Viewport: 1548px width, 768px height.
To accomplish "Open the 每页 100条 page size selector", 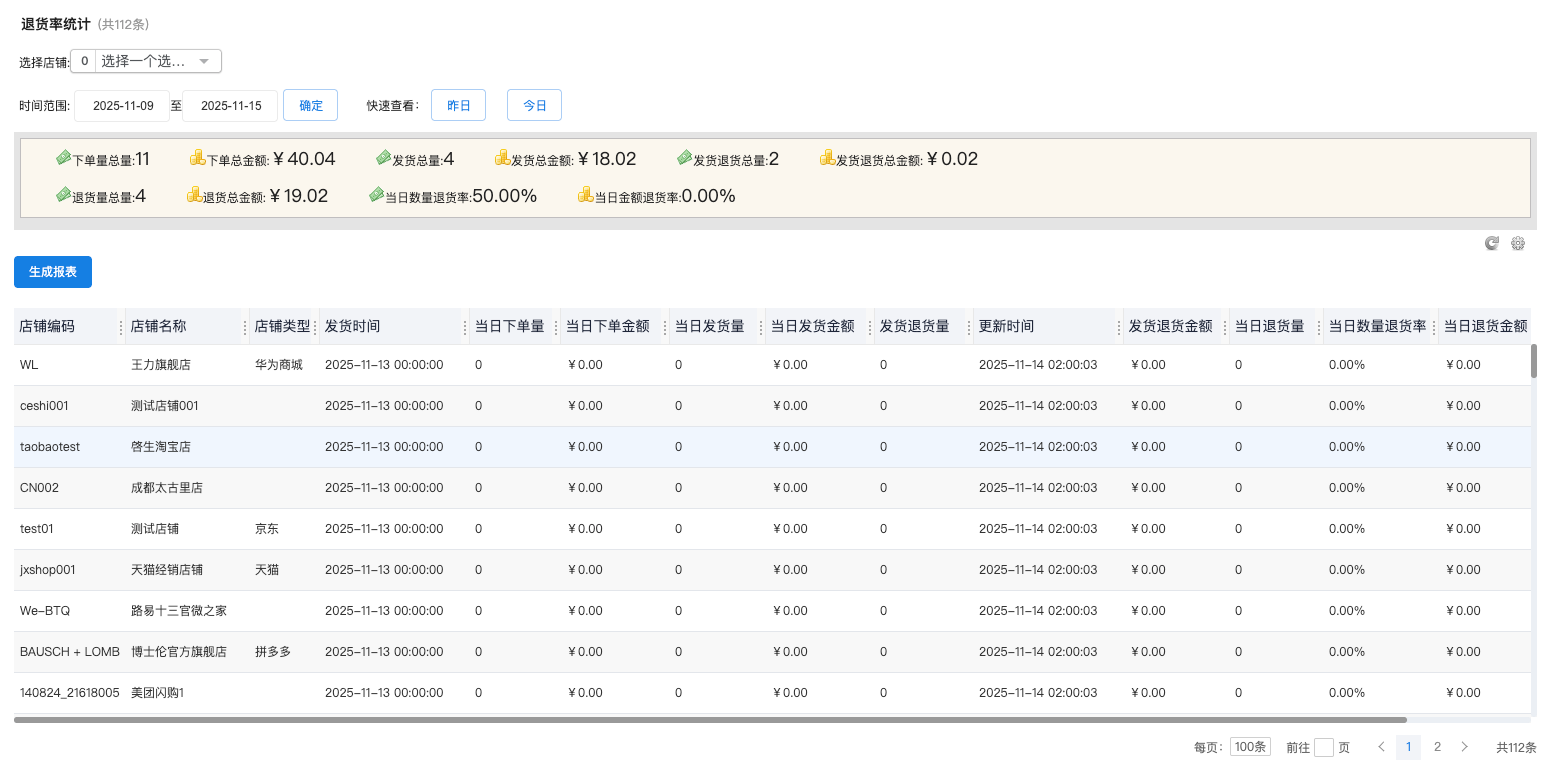I will (x=1250, y=747).
